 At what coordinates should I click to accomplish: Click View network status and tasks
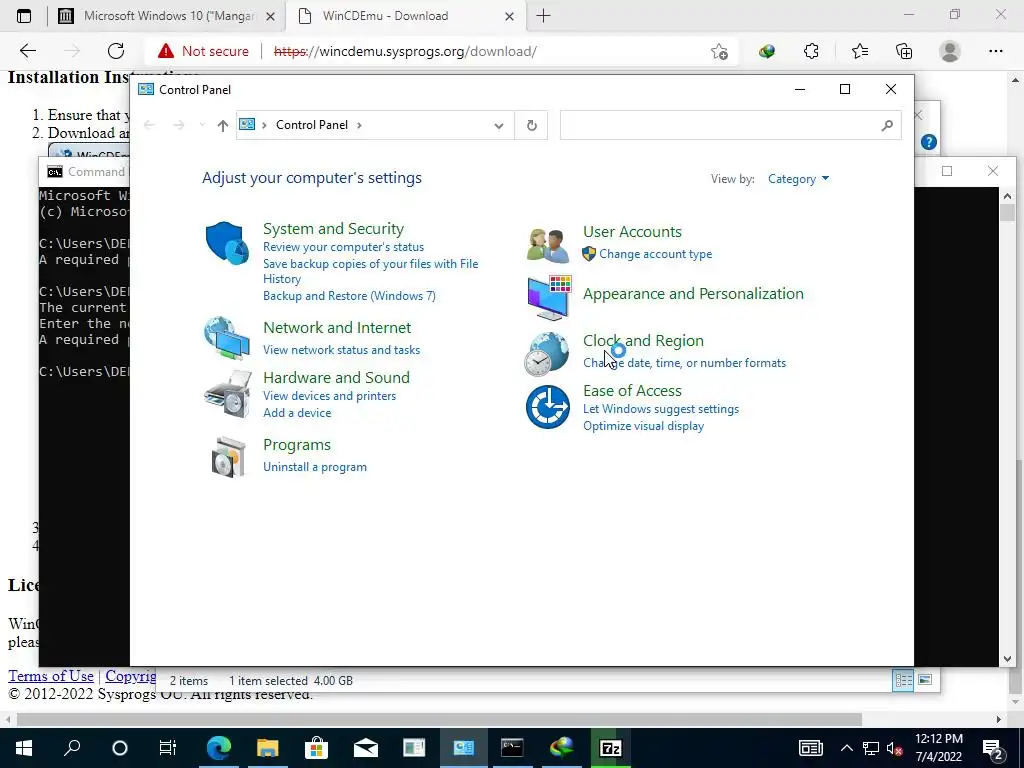(x=342, y=350)
